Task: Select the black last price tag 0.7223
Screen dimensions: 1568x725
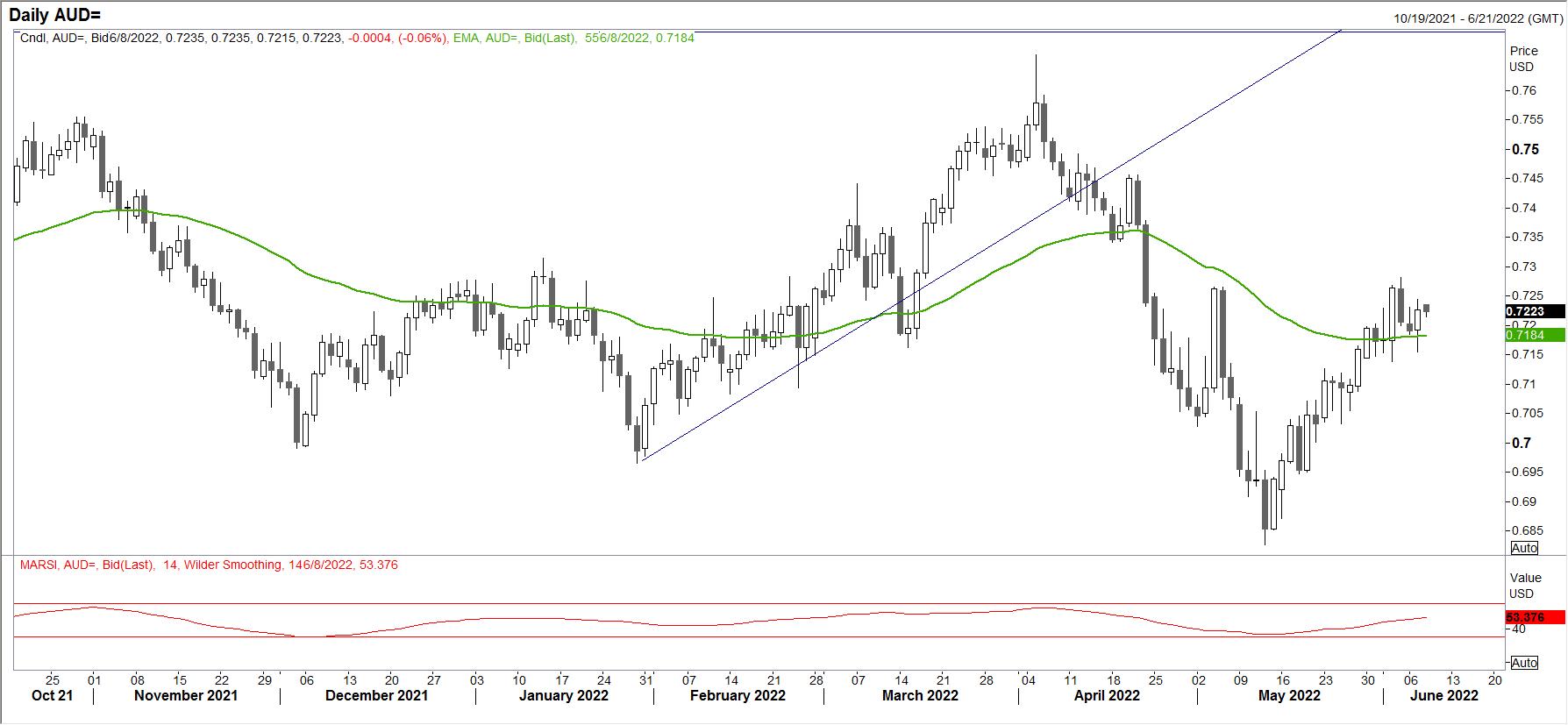Action: pos(1535,311)
